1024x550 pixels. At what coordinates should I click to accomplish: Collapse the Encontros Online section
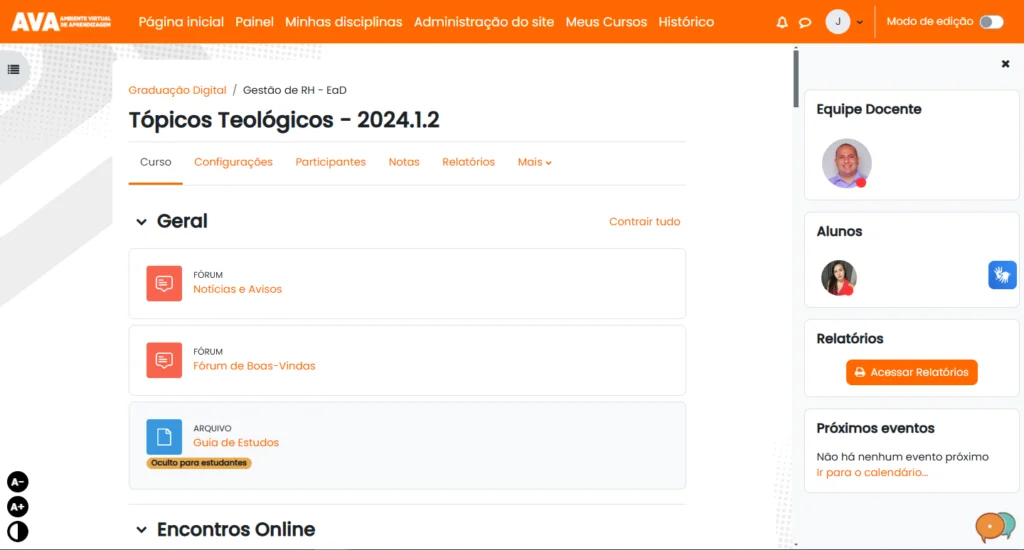pos(141,530)
